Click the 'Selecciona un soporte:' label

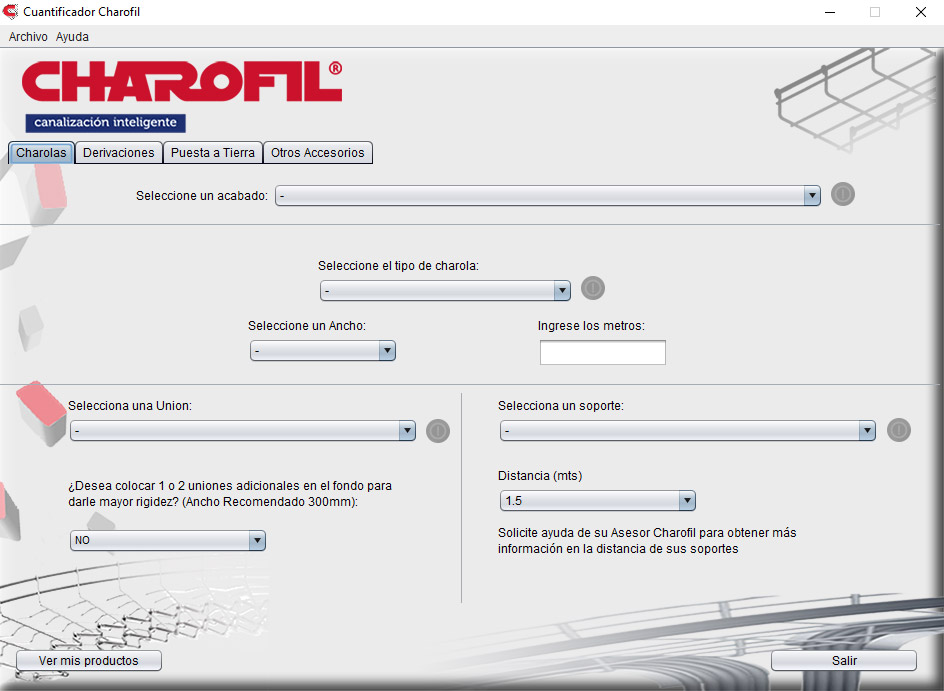tap(561, 406)
